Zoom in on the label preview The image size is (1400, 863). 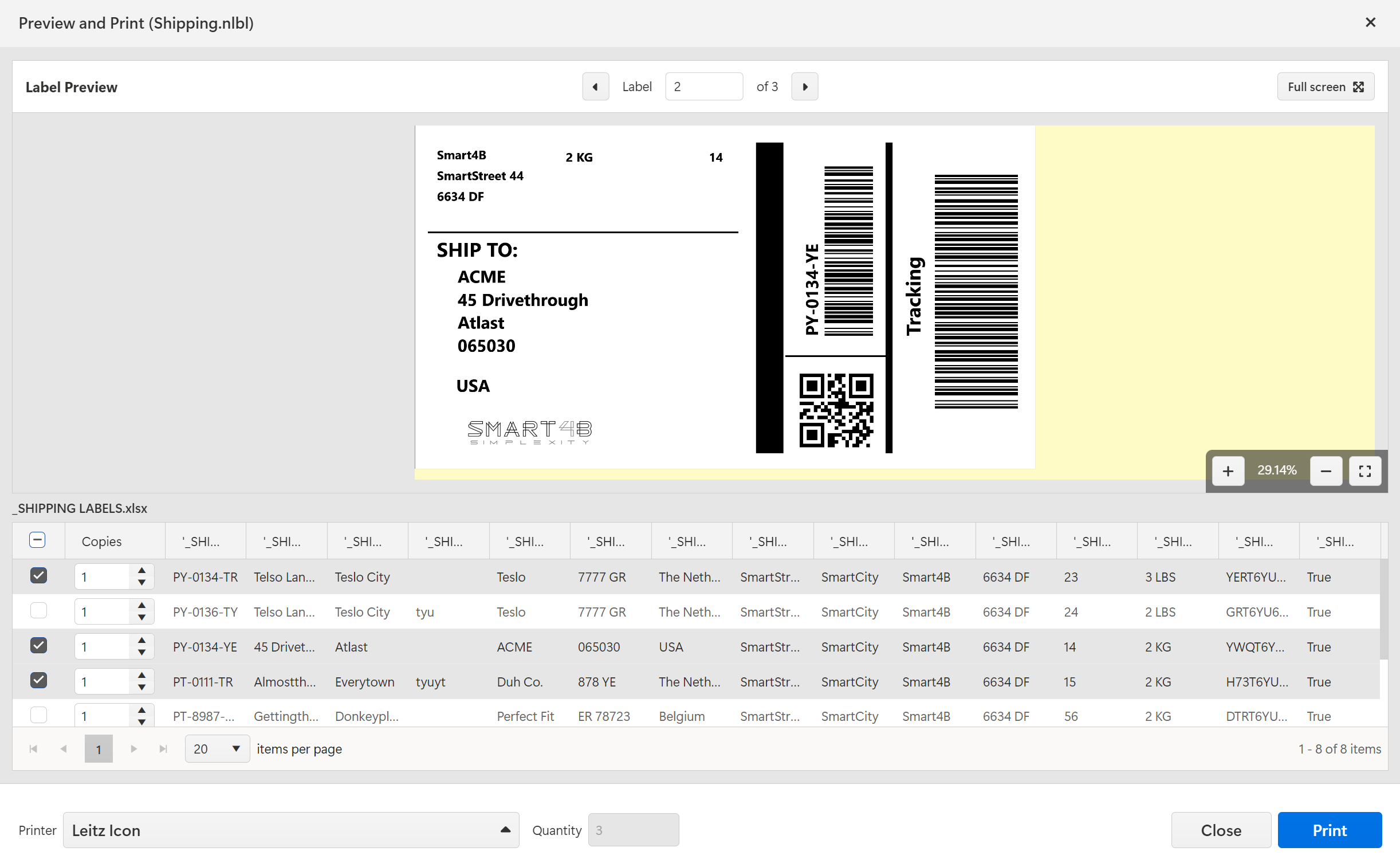pyautogui.click(x=1228, y=470)
